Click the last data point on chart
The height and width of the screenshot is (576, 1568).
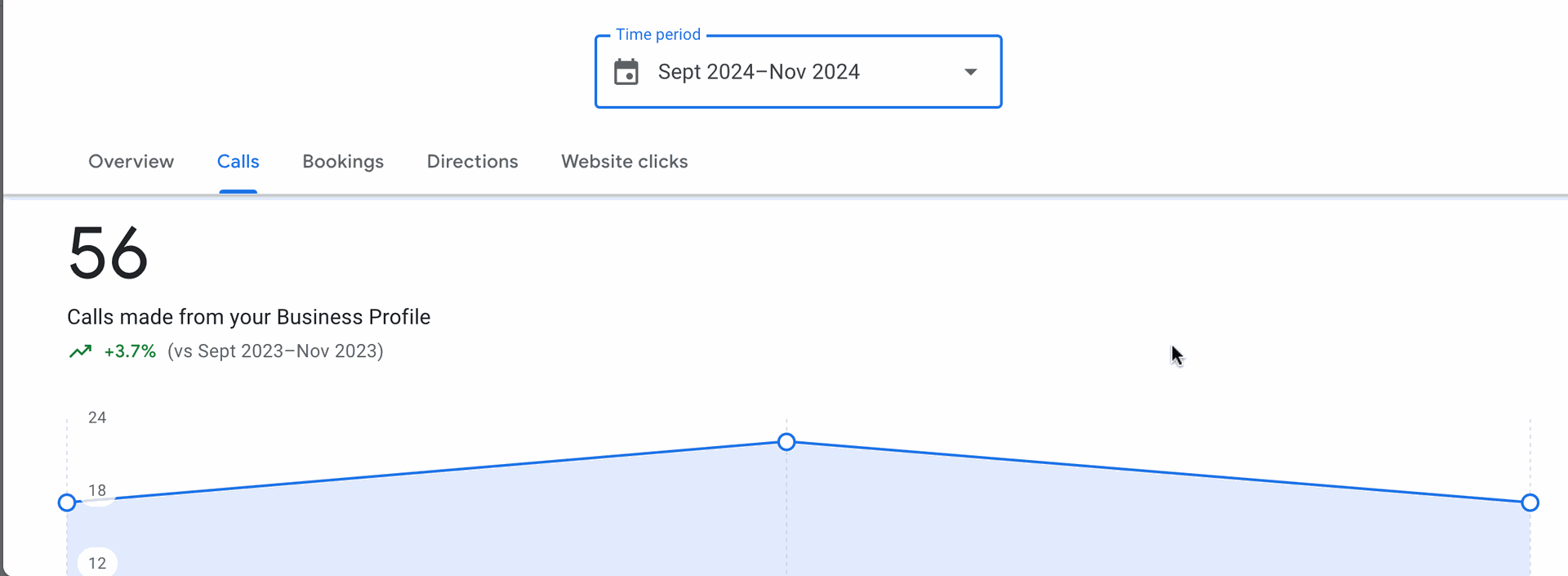tap(1530, 502)
